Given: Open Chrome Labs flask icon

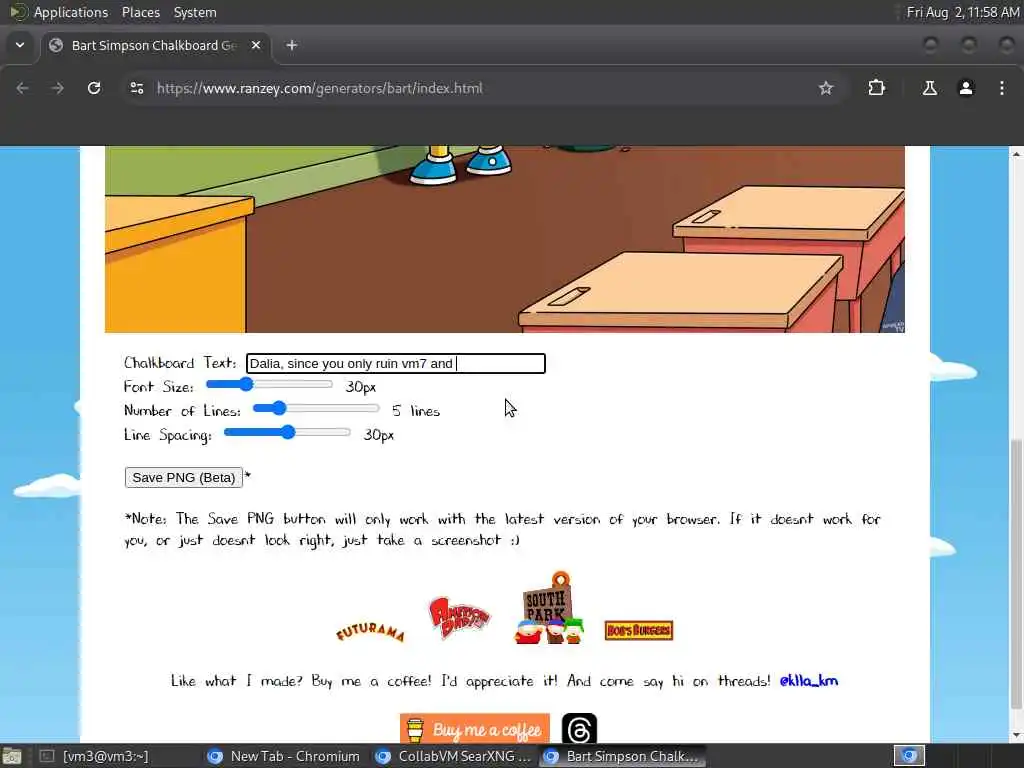Looking at the screenshot, I should click(929, 88).
